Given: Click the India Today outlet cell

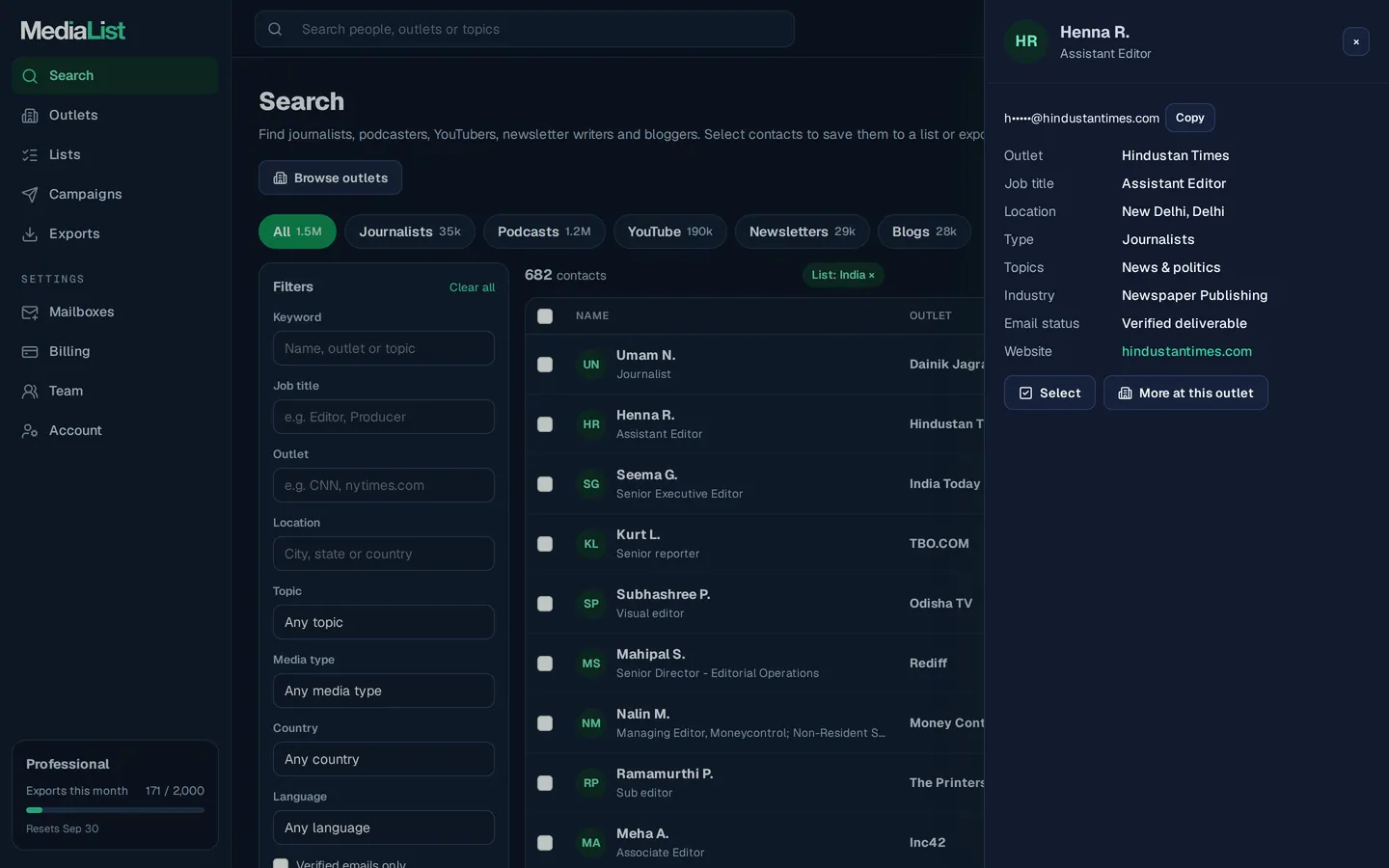Looking at the screenshot, I should 944,484.
